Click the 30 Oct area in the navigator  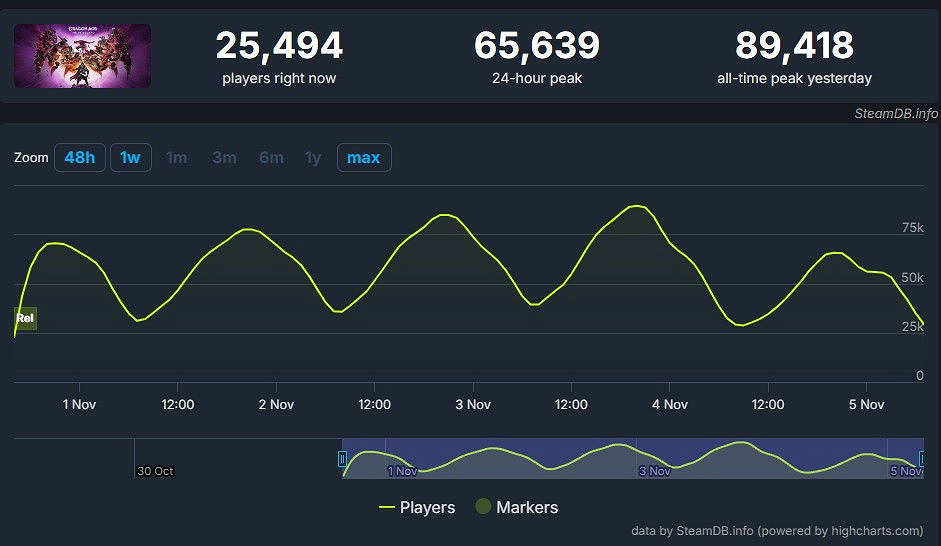coord(155,470)
